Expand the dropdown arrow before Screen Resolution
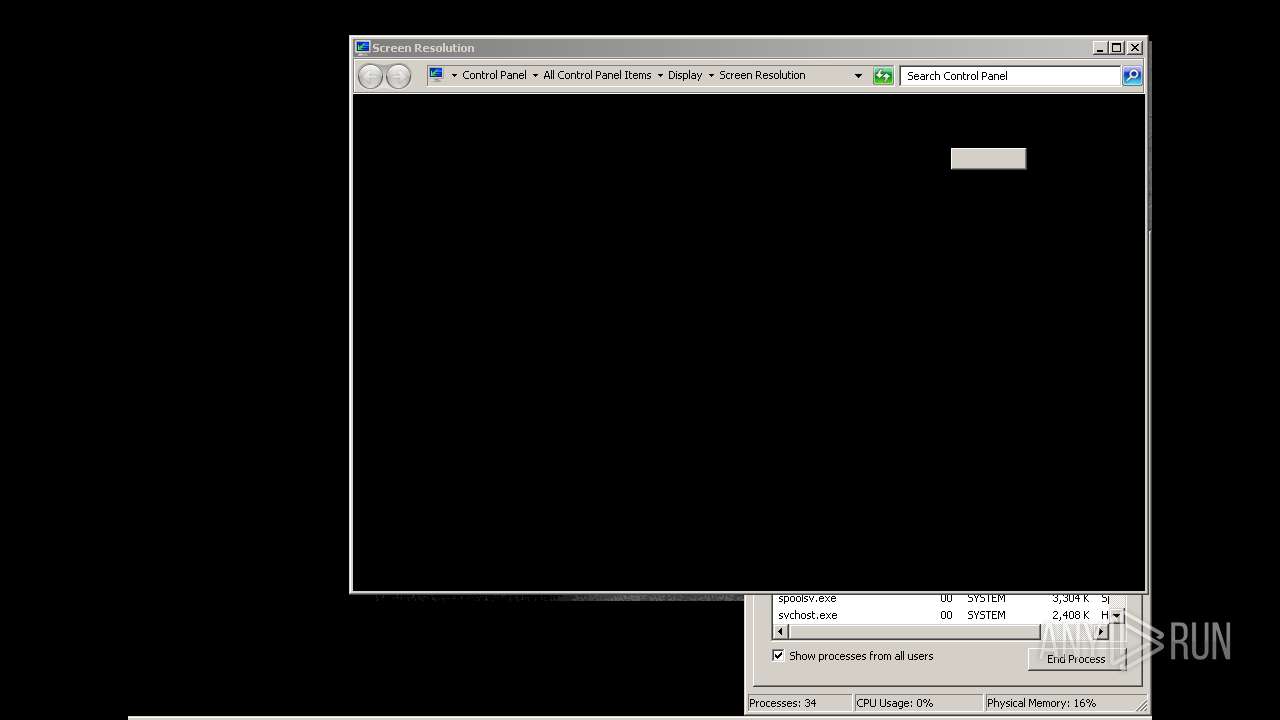Screen dimensions: 1280x720 (x=711, y=76)
